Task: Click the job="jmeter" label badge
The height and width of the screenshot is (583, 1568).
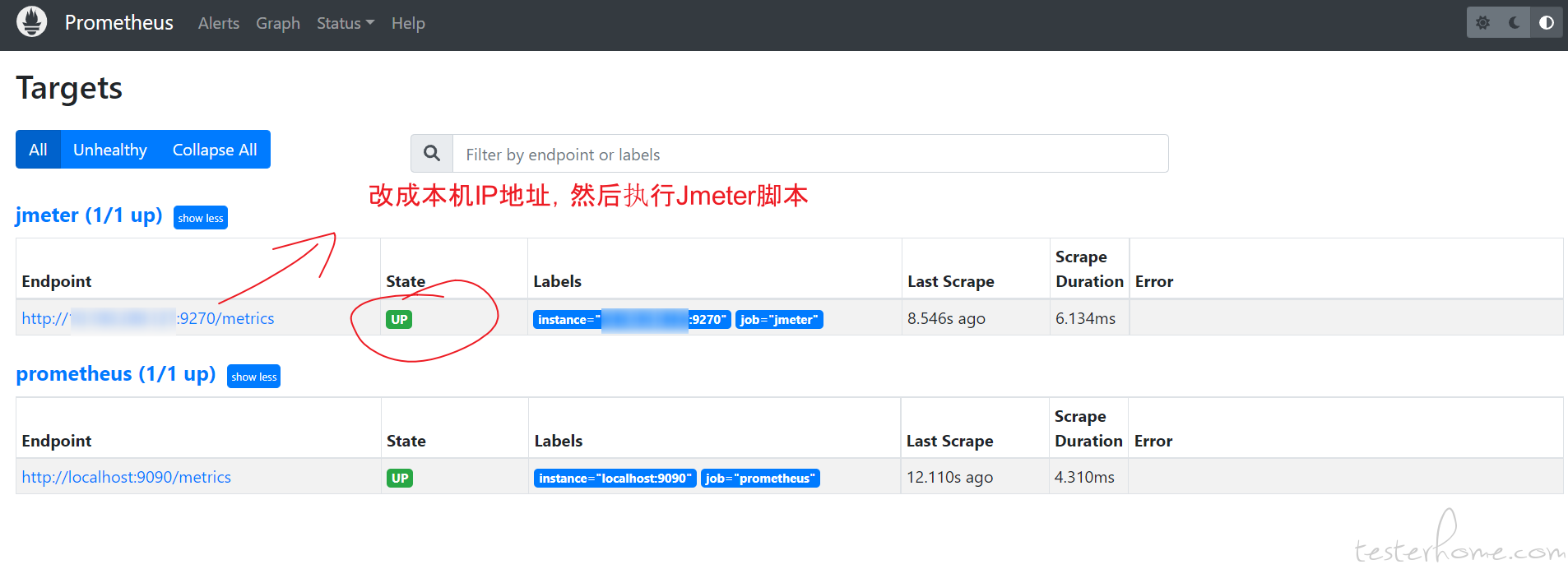Action: click(x=779, y=319)
